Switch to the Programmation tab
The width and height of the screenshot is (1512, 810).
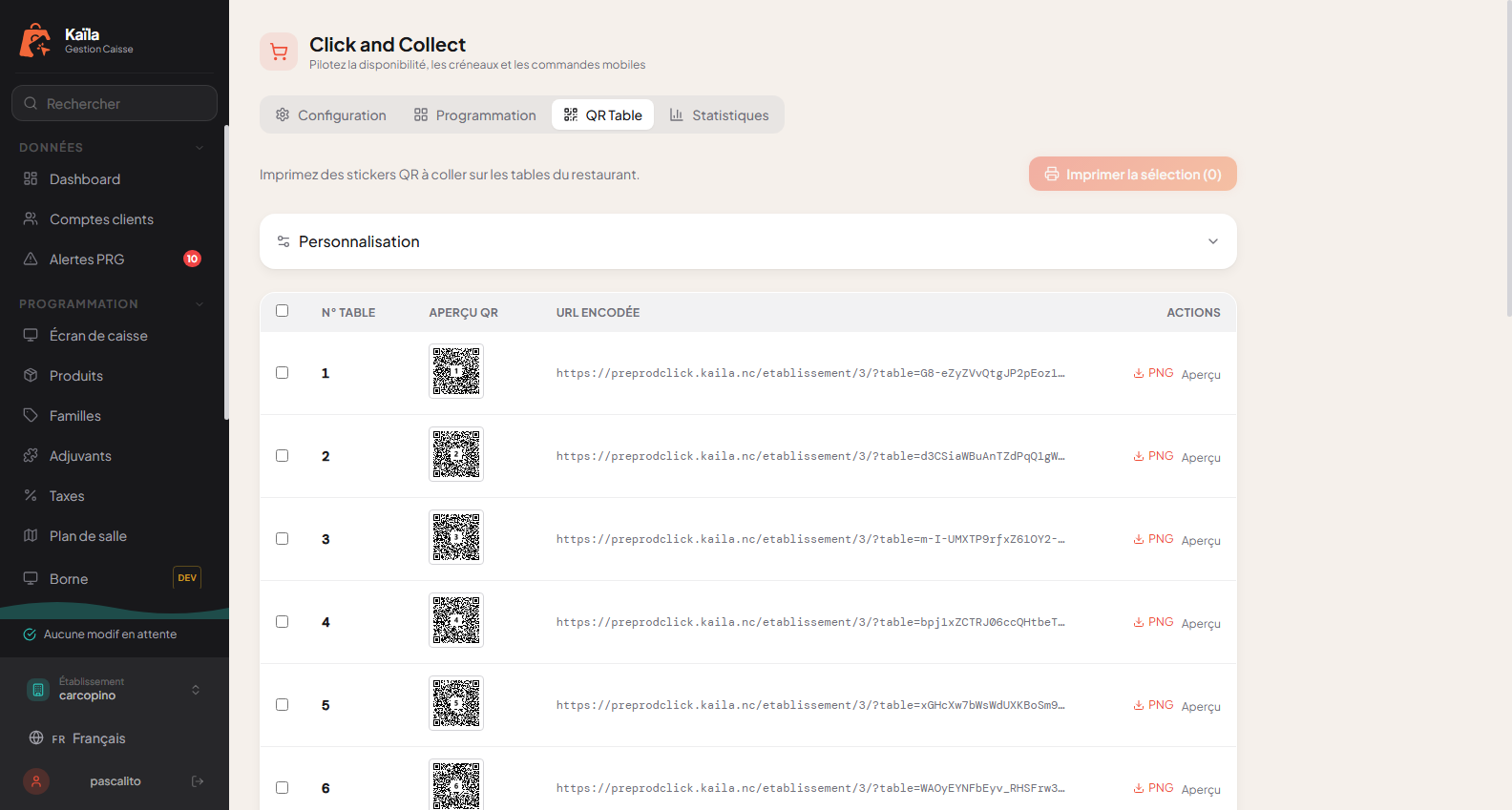pyautogui.click(x=474, y=114)
